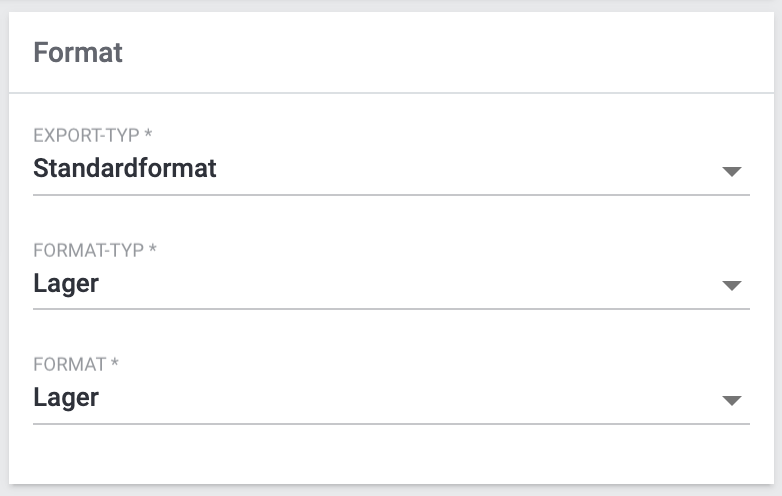Click the Format-Typ caret arrow icon
The width and height of the screenshot is (782, 496).
pos(732,286)
